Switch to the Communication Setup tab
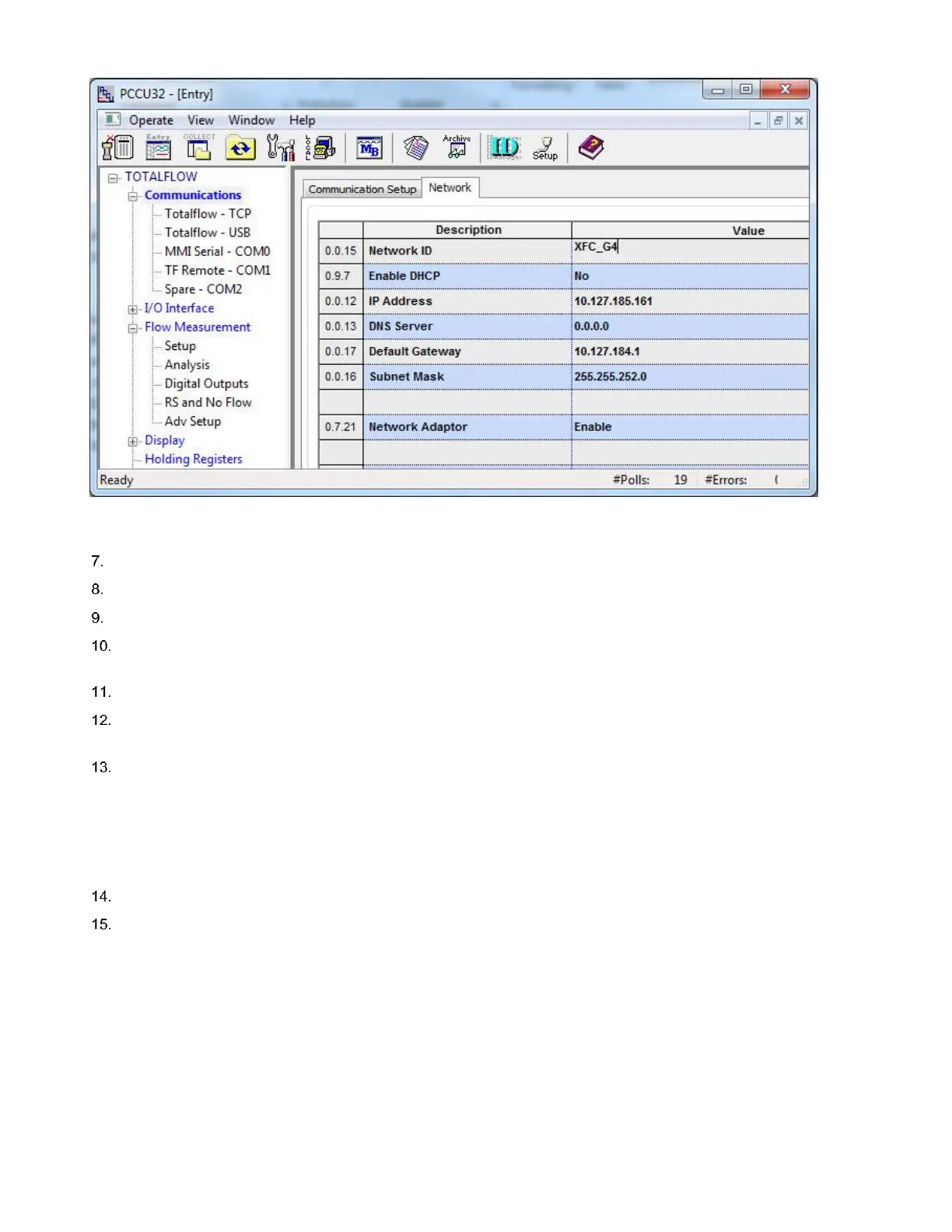The width and height of the screenshot is (952, 1232). coord(362,189)
